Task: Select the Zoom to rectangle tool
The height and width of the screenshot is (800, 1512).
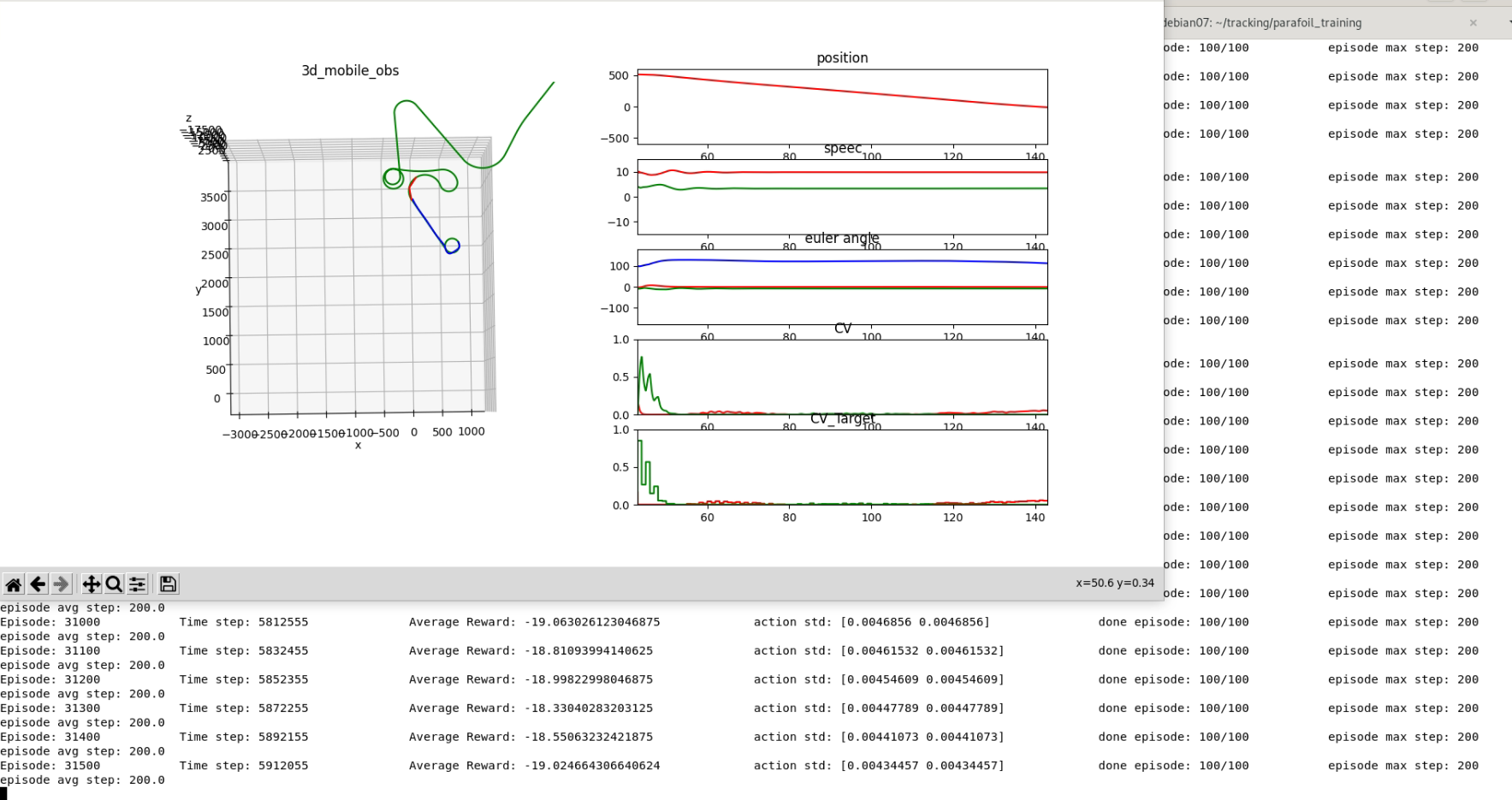Action: [114, 584]
